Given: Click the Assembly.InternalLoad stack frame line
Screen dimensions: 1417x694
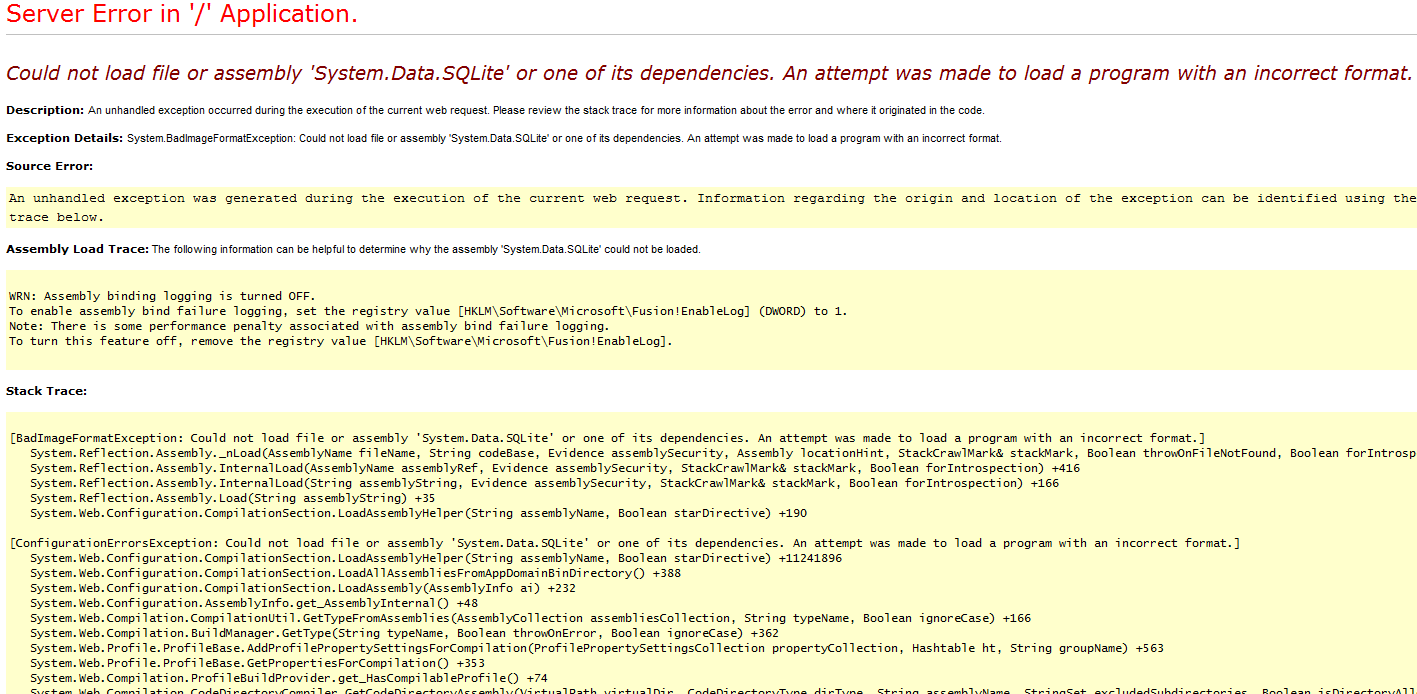Looking at the screenshot, I should 500,468.
